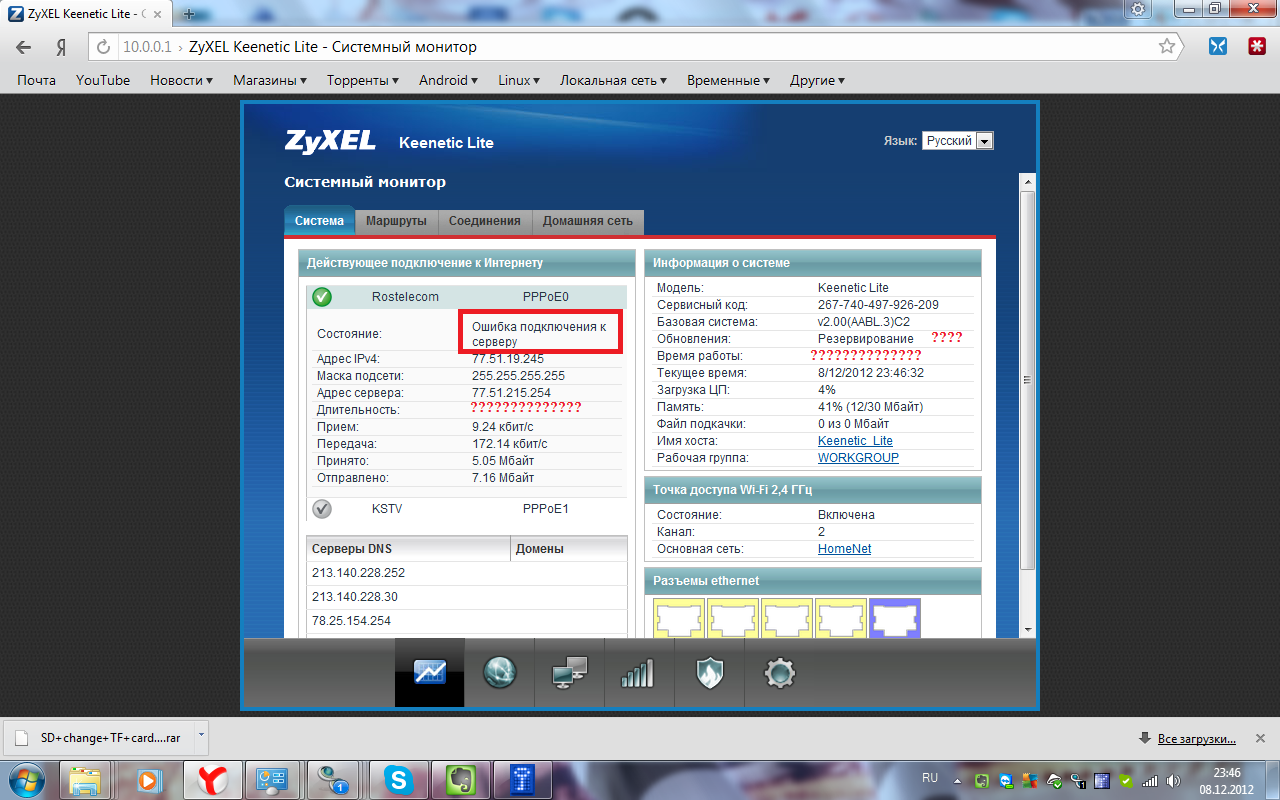Image resolution: width=1280 pixels, height=800 pixels.
Task: Open a new browser tab
Action: [190, 15]
